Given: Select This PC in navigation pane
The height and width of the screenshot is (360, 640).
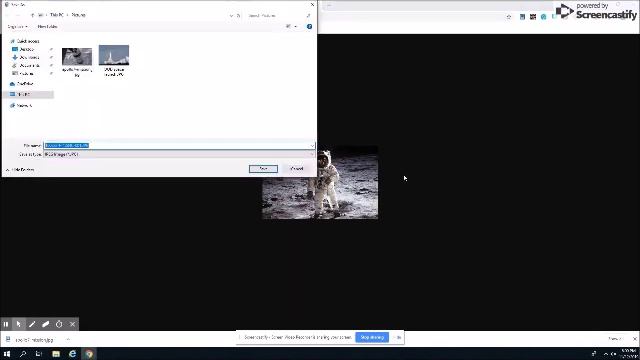Looking at the screenshot, I should pyautogui.click(x=23, y=94).
